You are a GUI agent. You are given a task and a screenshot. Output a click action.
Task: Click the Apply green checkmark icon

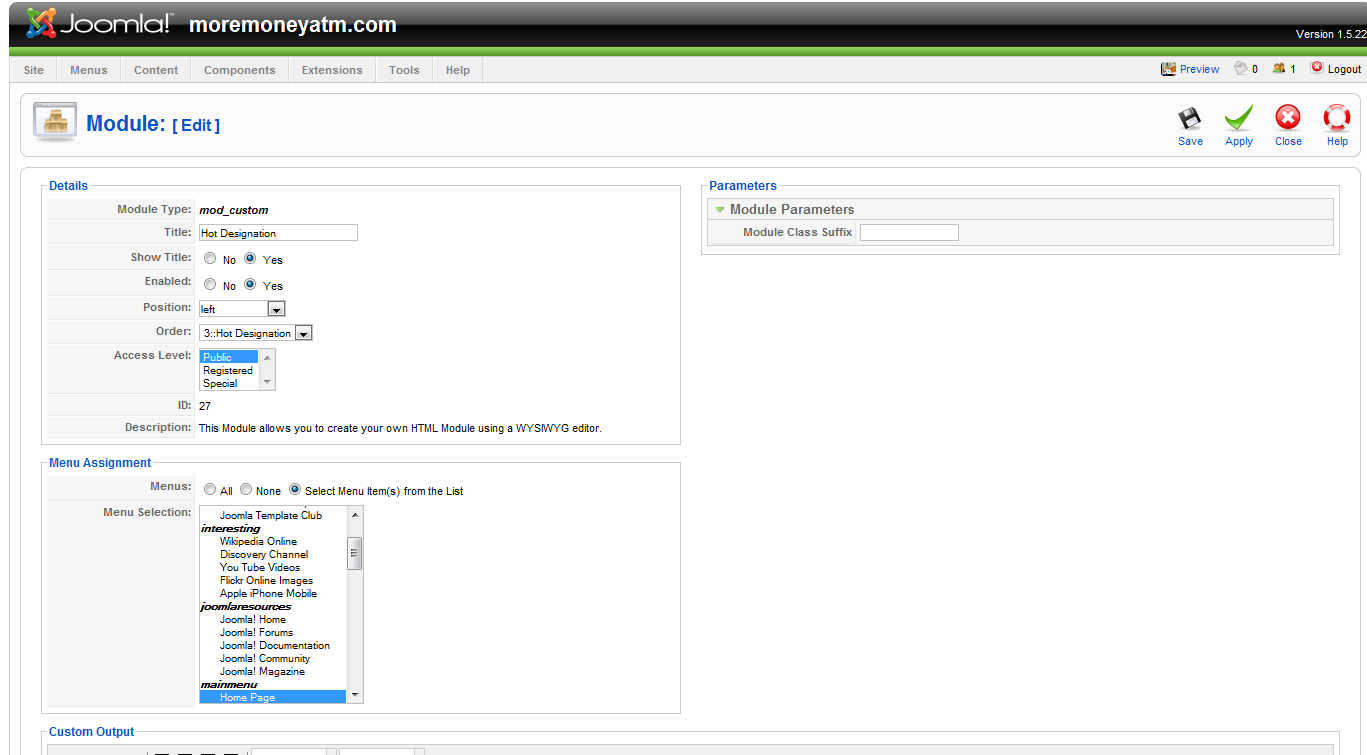(1239, 119)
